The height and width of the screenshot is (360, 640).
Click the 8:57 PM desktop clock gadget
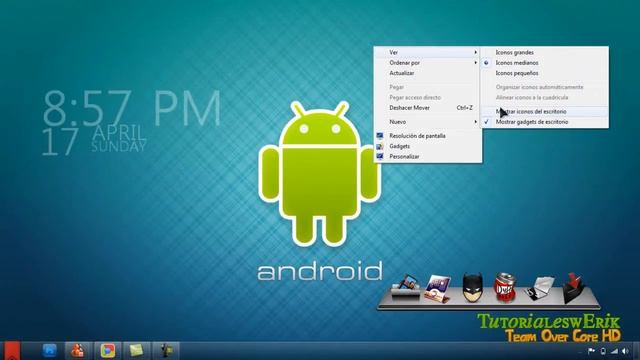pos(132,108)
